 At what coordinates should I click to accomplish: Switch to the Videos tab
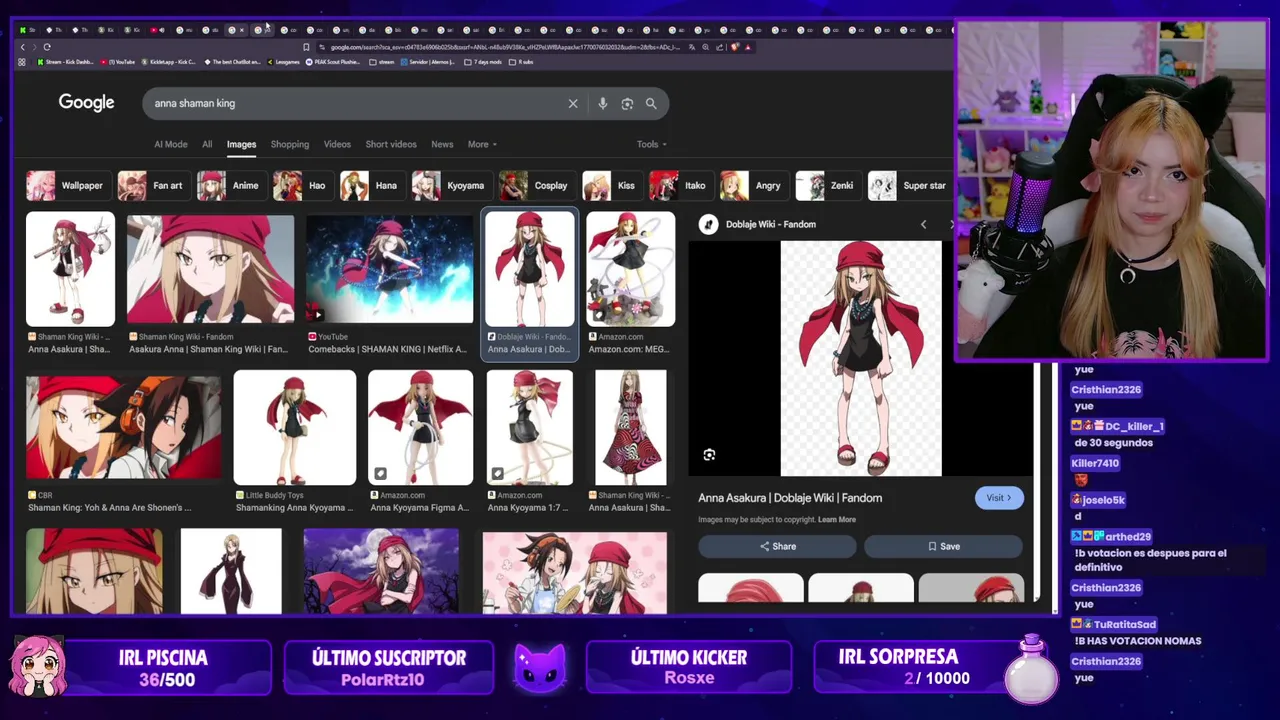point(337,144)
